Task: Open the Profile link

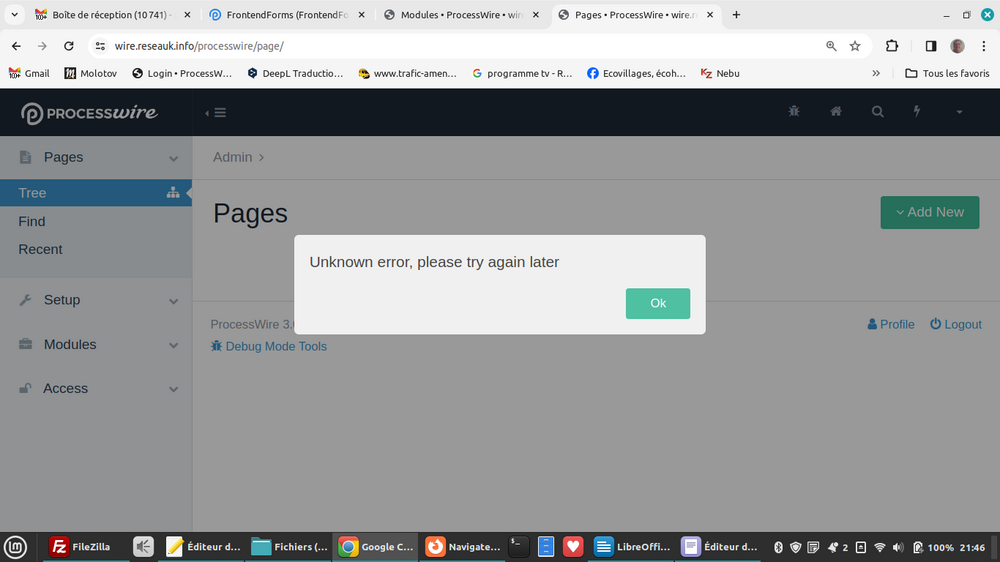Action: coord(891,324)
